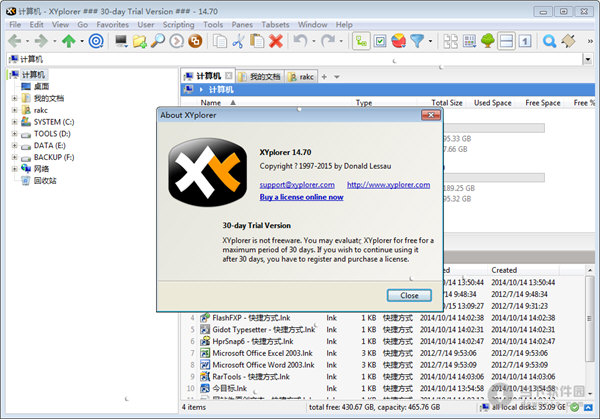Open the http://www.xyplorer.com link
The image size is (600, 419).
(388, 185)
